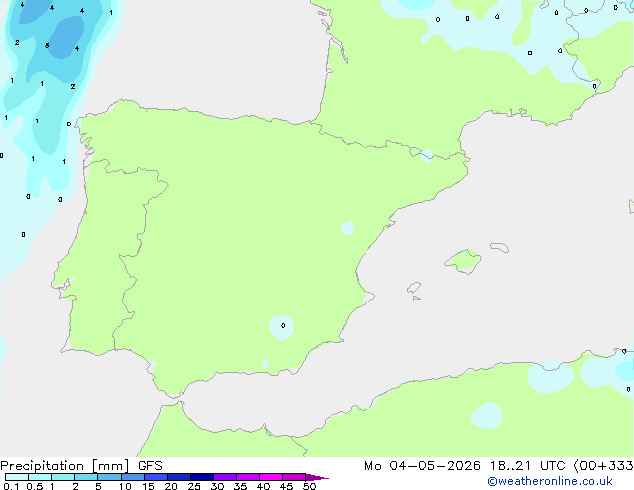Click the legend scale label '30'
This screenshot has height=490, width=634.
tap(217, 486)
